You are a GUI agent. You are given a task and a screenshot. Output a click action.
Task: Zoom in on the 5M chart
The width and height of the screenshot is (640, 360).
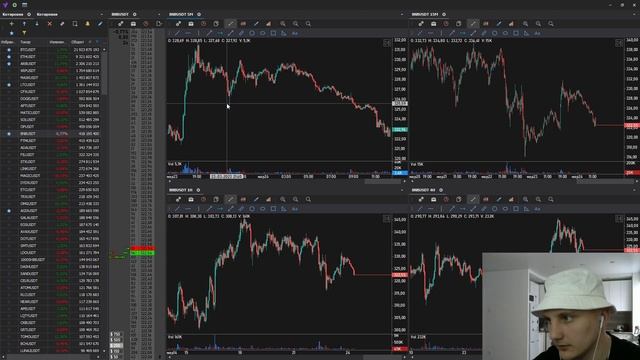tap(283, 24)
